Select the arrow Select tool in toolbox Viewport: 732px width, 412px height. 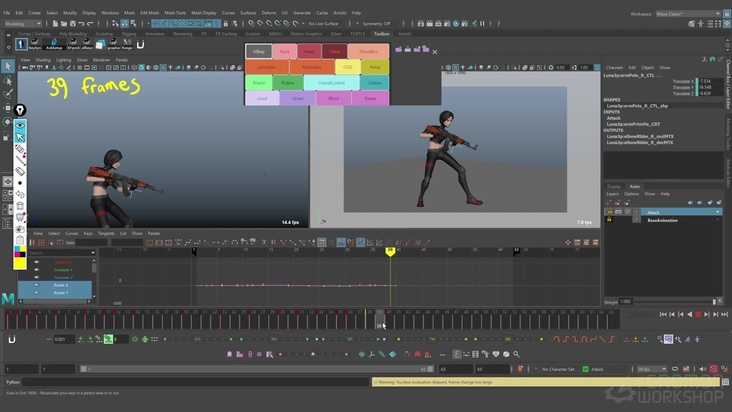[8, 67]
